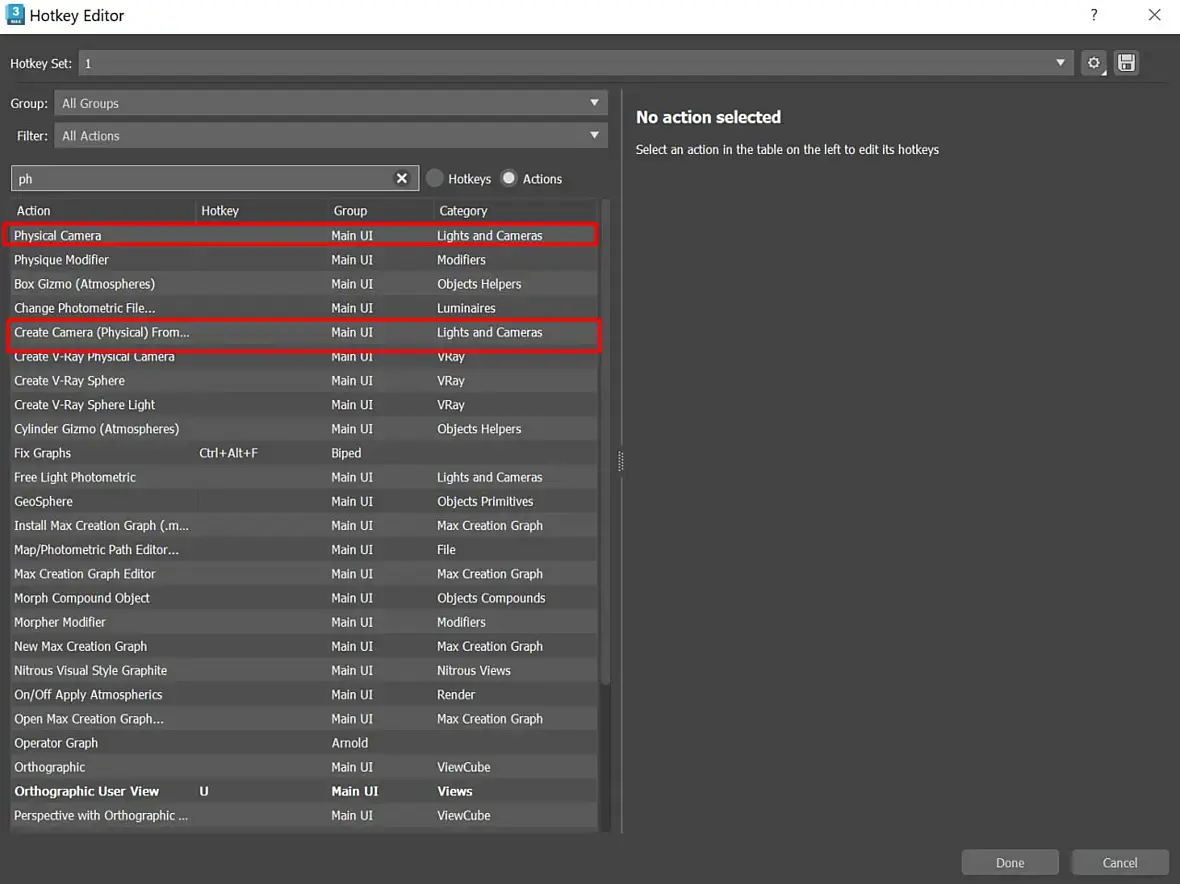
Task: Select the Operator Graph action row
Action: [x=304, y=743]
